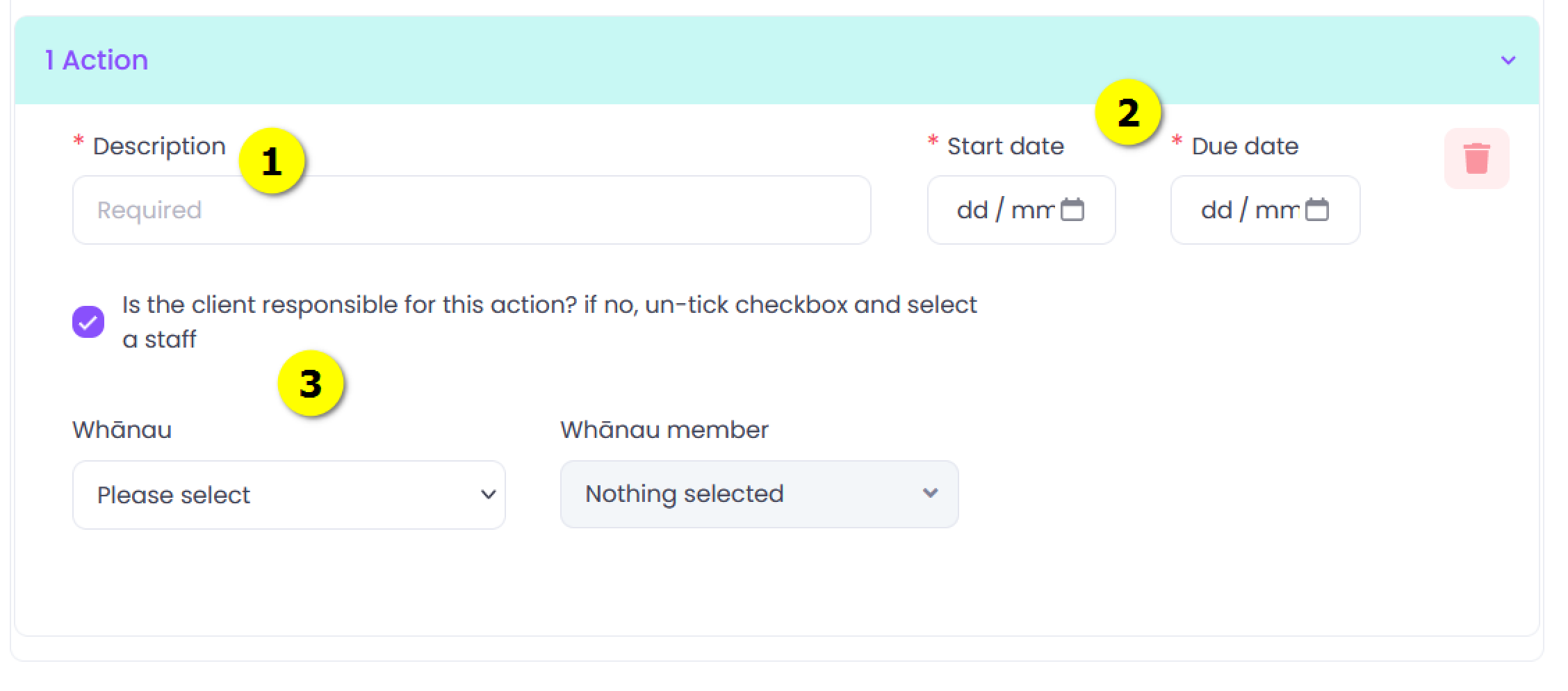Click the Description field label
This screenshot has width=1568, height=691.
click(x=159, y=146)
